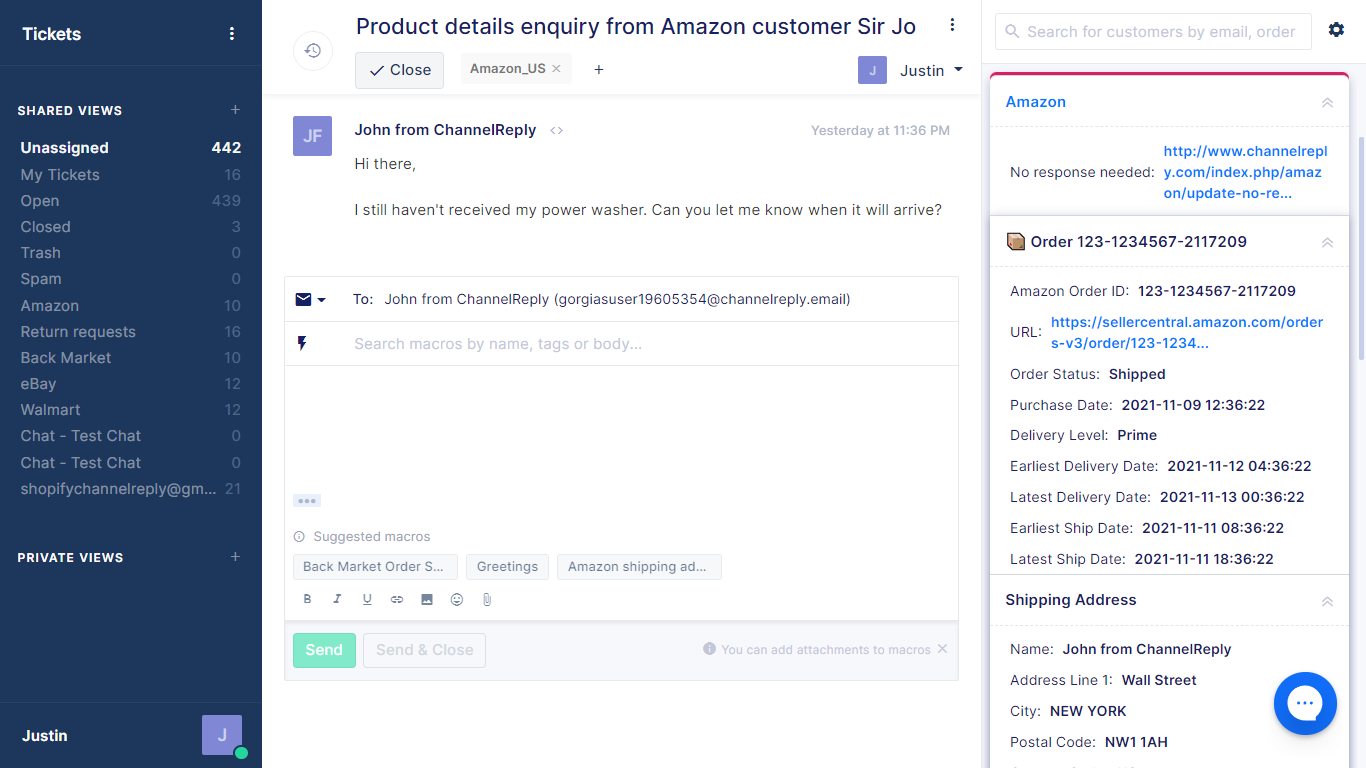Click the customer search field
1366x768 pixels.
tap(1160, 32)
